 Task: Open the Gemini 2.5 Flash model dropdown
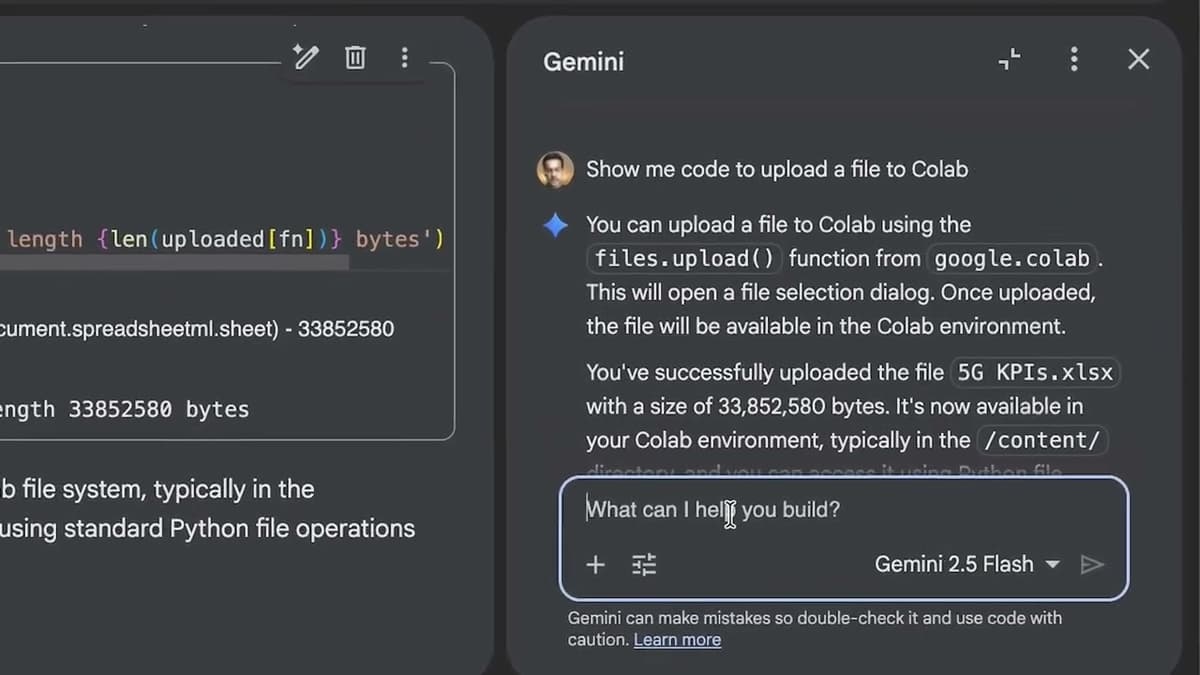[x=966, y=564]
